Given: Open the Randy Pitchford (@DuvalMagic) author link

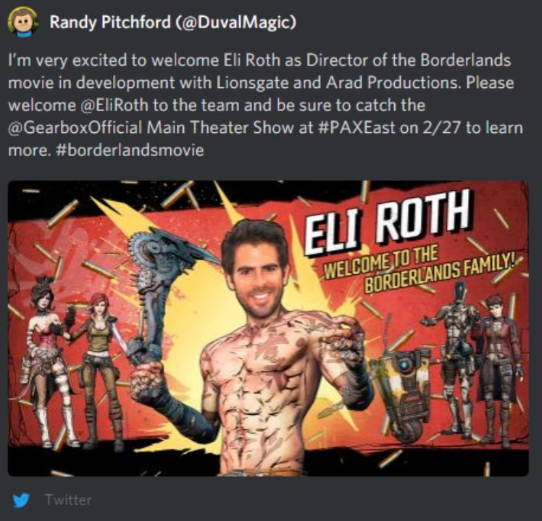Looking at the screenshot, I should tap(173, 22).
